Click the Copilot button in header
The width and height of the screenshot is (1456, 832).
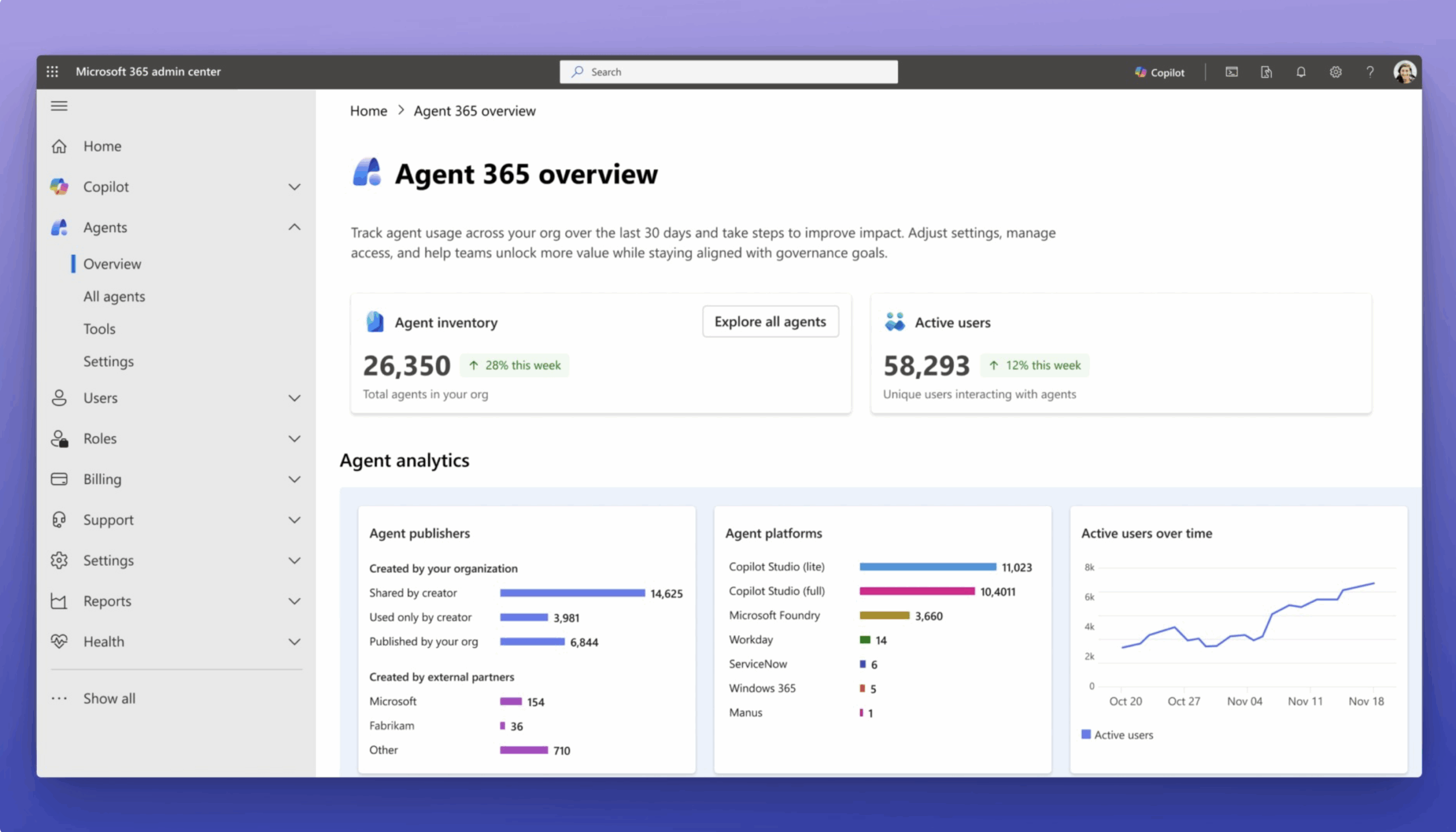[1159, 72]
